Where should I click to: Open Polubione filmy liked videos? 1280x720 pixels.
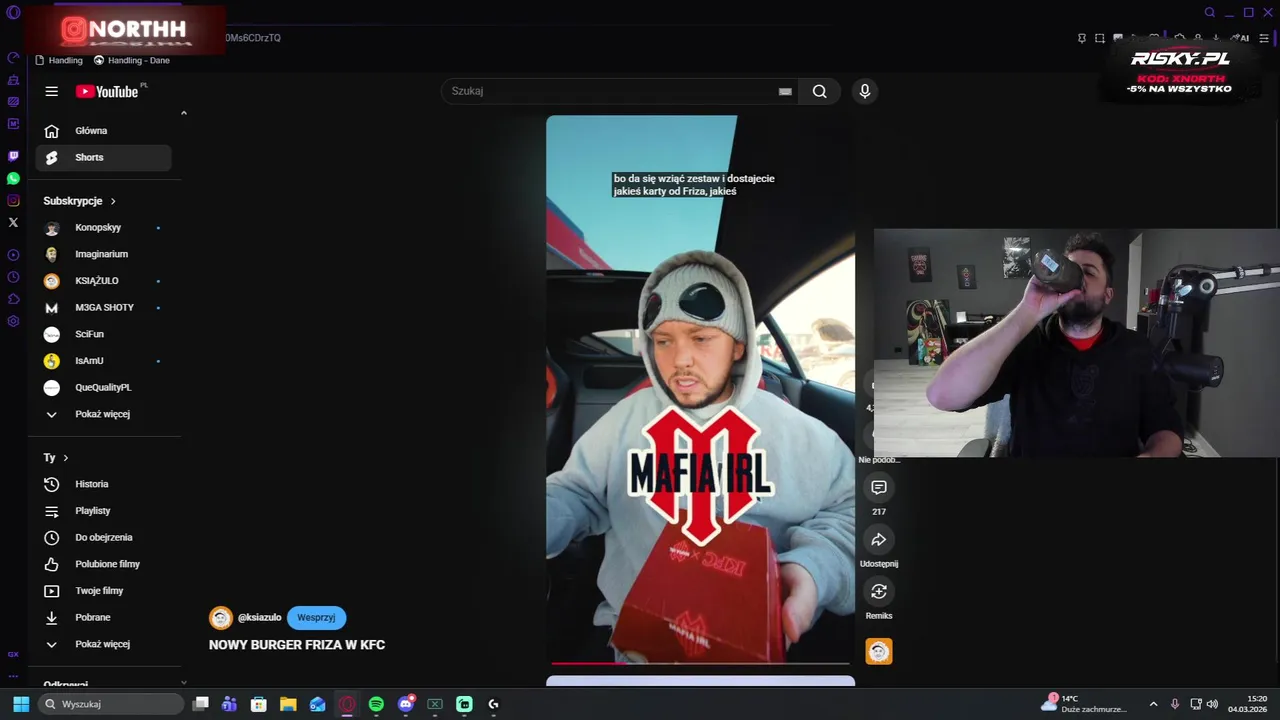[x=104, y=564]
